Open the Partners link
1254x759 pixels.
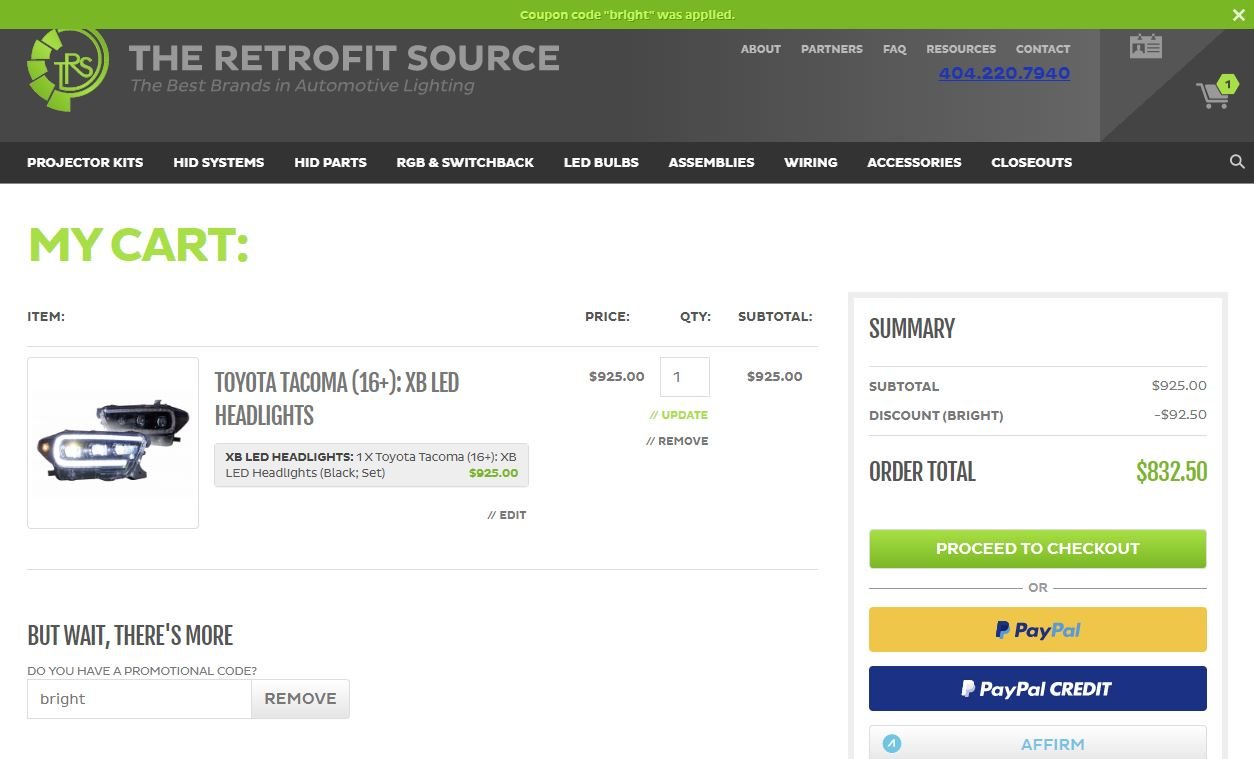click(832, 49)
